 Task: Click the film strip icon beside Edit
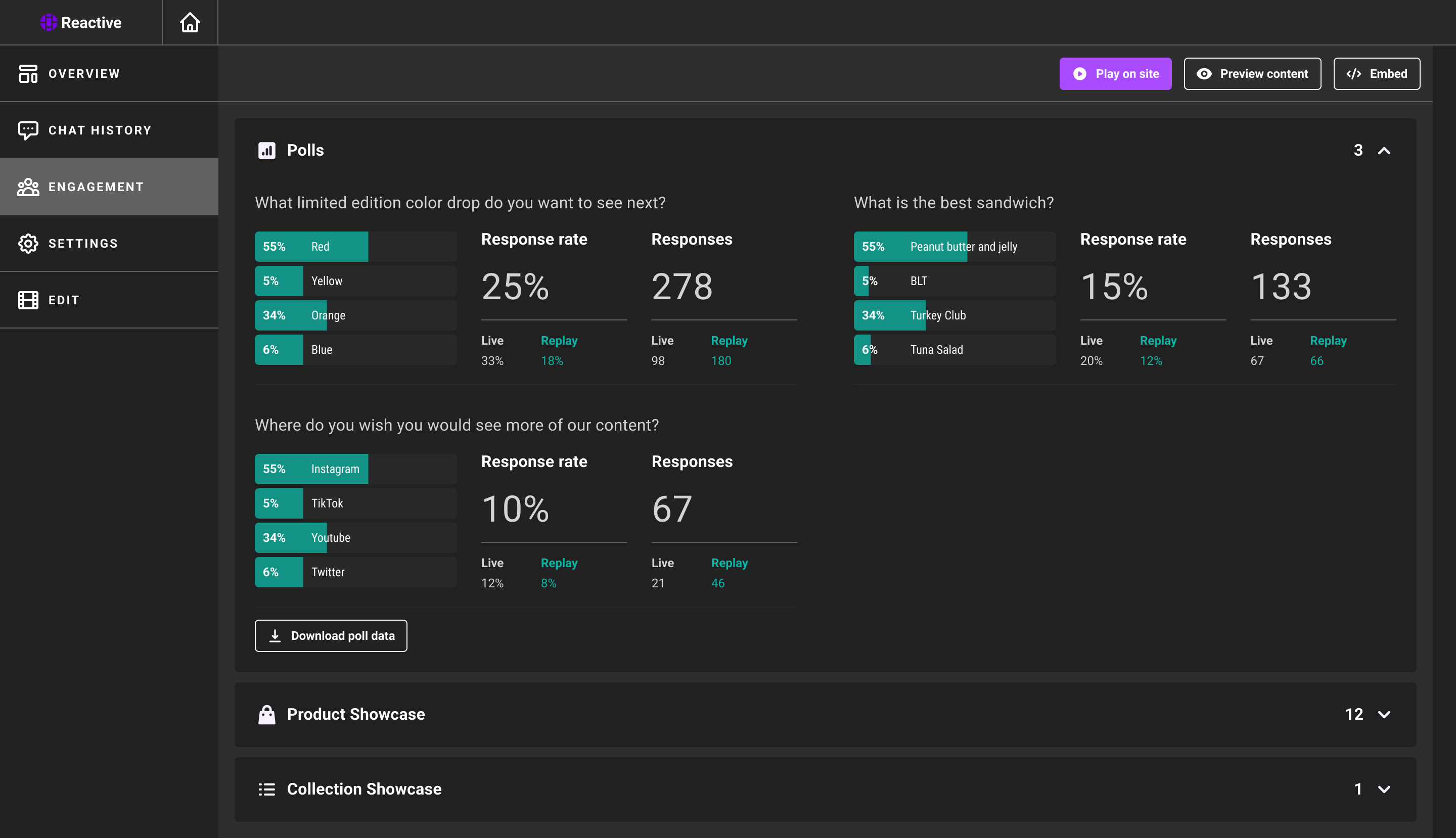click(x=28, y=300)
